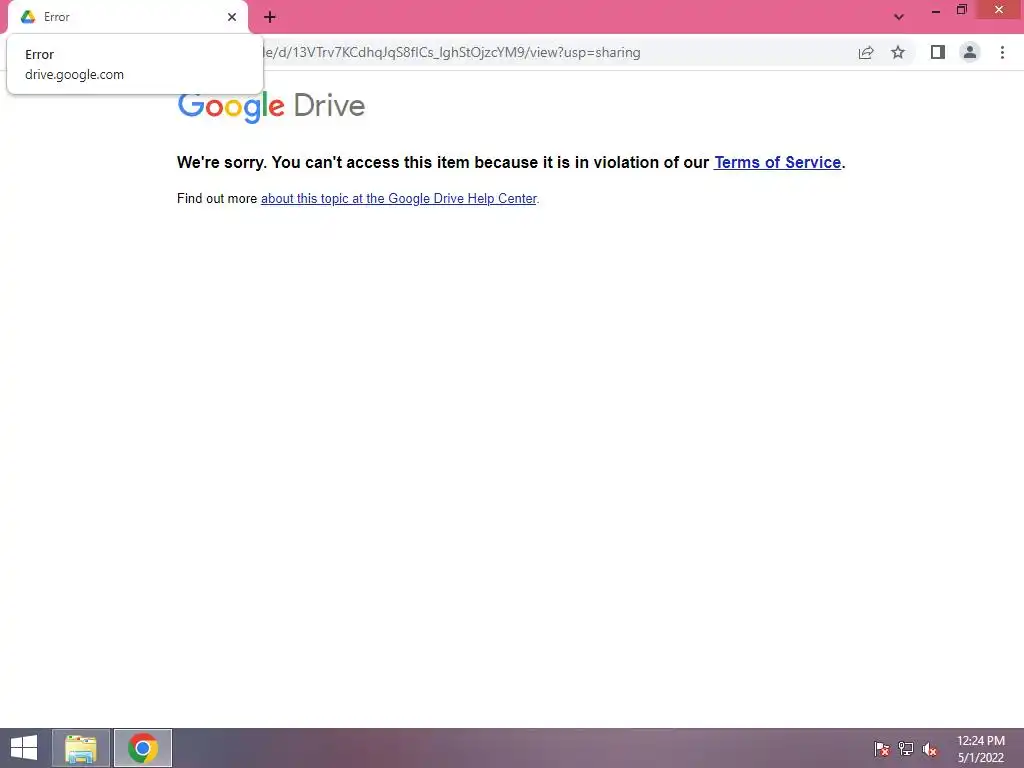Select the Error tab
The image size is (1024, 768).
click(x=128, y=17)
